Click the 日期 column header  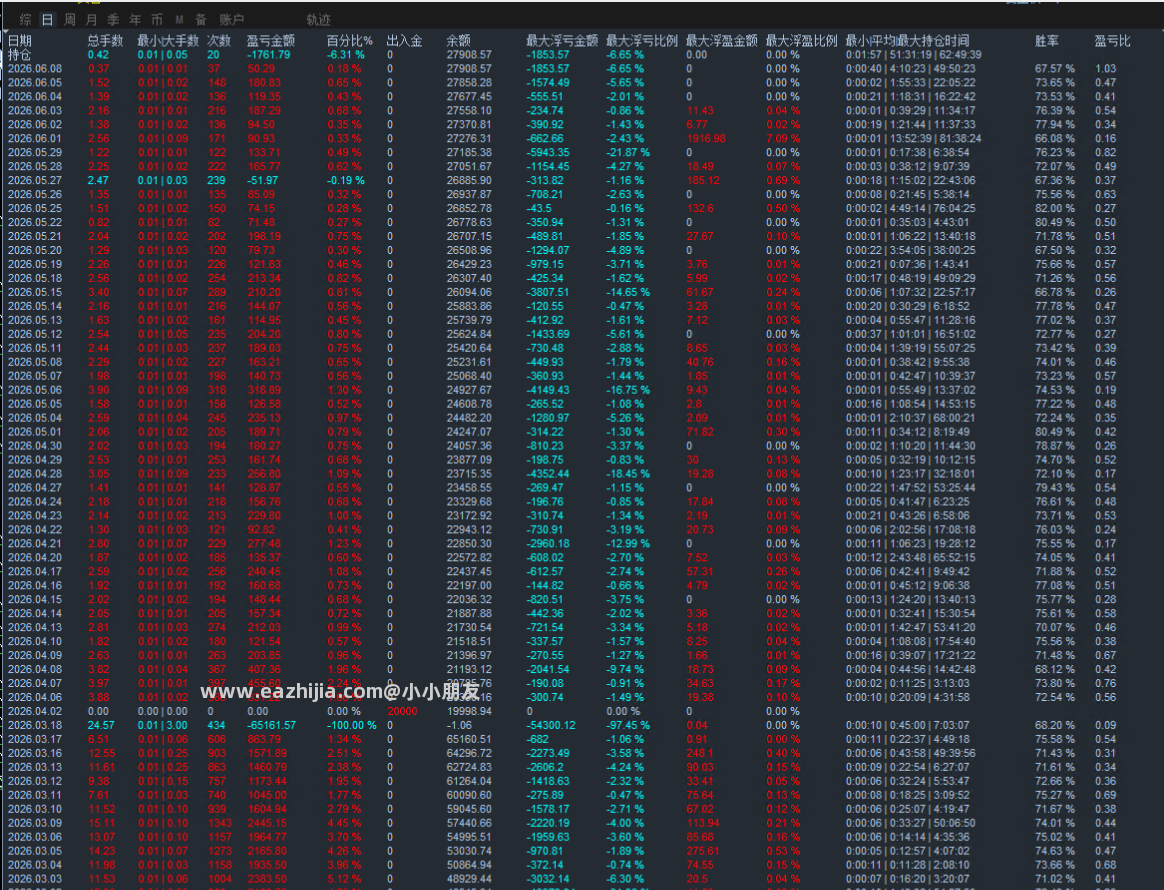pyautogui.click(x=20, y=41)
